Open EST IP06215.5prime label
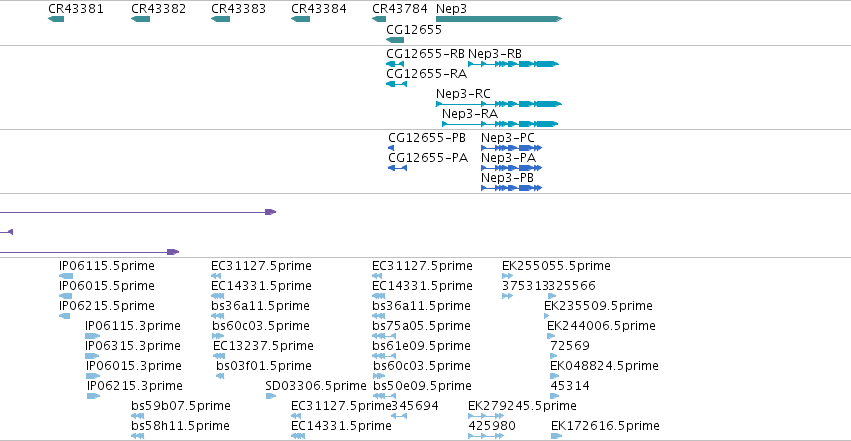This screenshot has height=441, width=851. pos(107,306)
